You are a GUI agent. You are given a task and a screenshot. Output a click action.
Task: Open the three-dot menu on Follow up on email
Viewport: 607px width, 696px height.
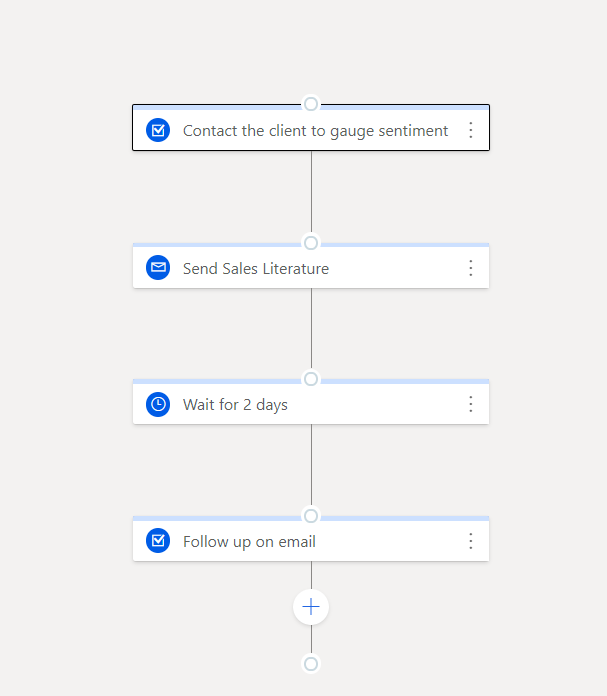tap(471, 541)
